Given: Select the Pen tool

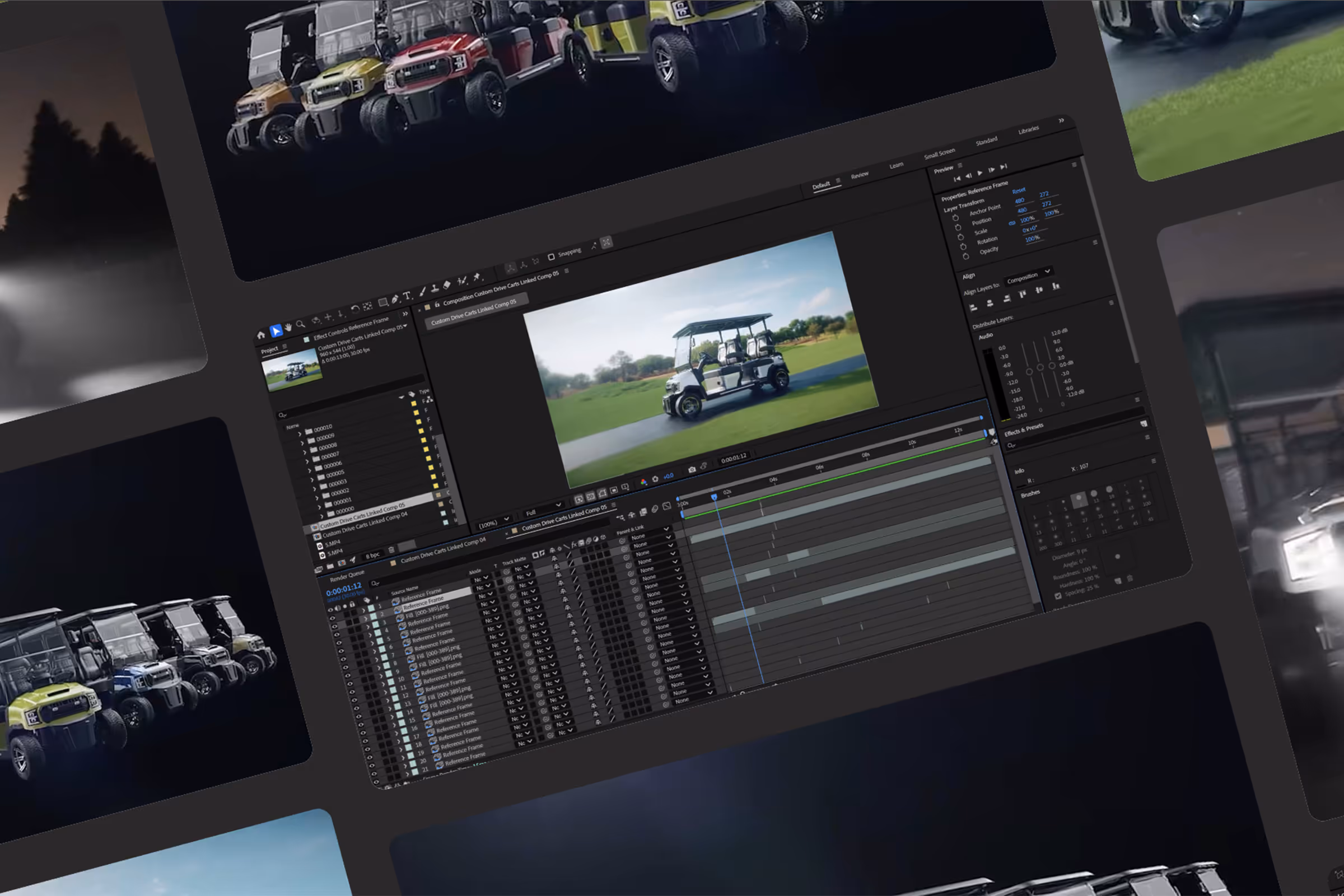Looking at the screenshot, I should pos(395,300).
